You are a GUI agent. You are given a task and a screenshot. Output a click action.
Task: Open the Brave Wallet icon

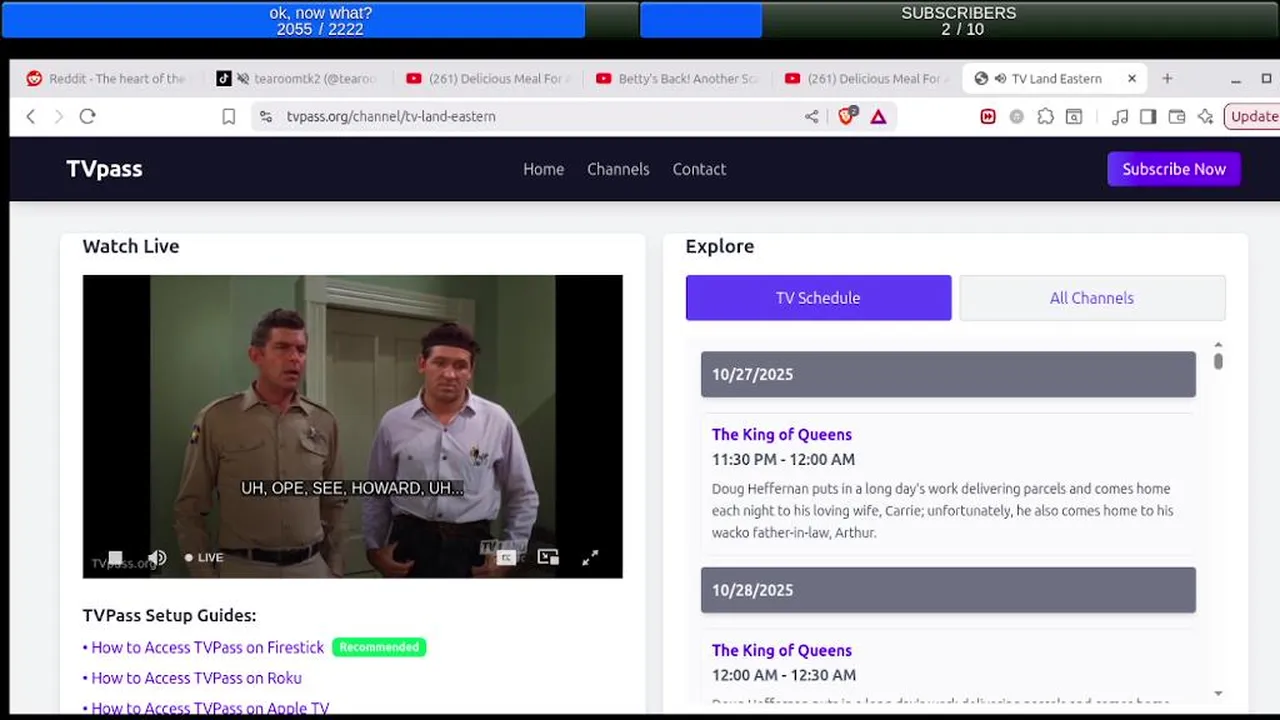point(1177,117)
